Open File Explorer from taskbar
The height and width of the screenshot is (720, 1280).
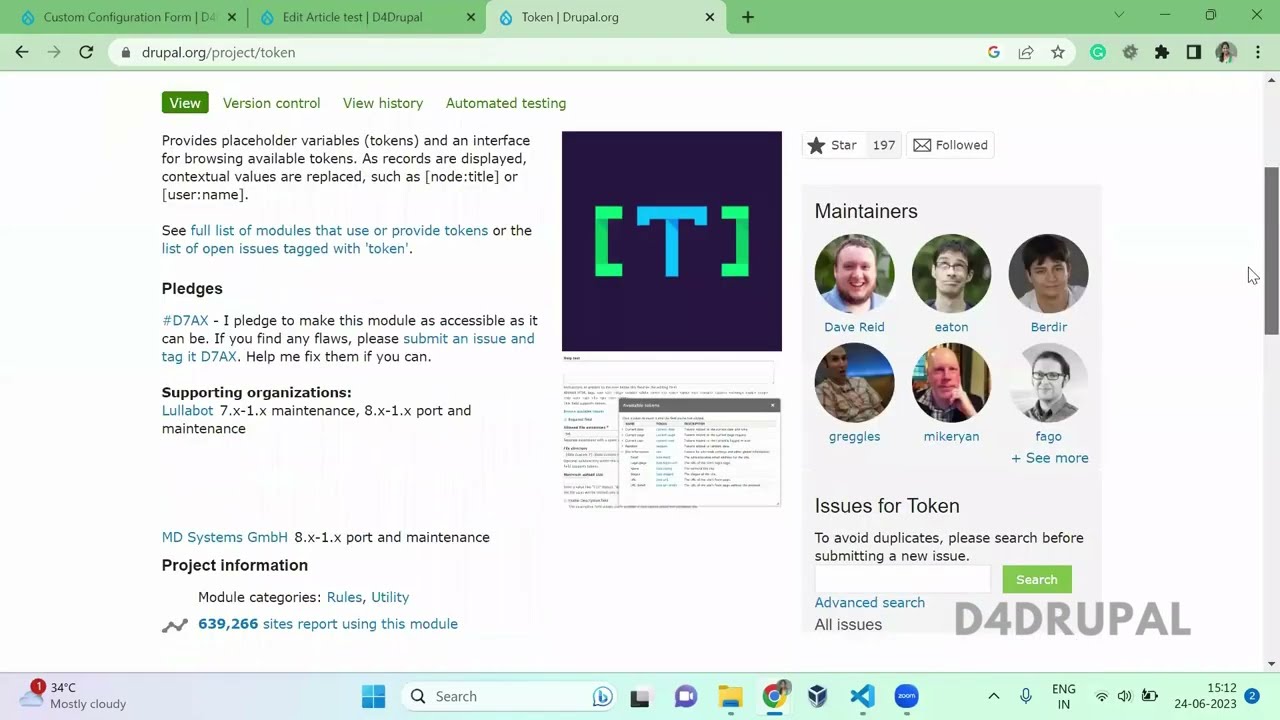(730, 696)
